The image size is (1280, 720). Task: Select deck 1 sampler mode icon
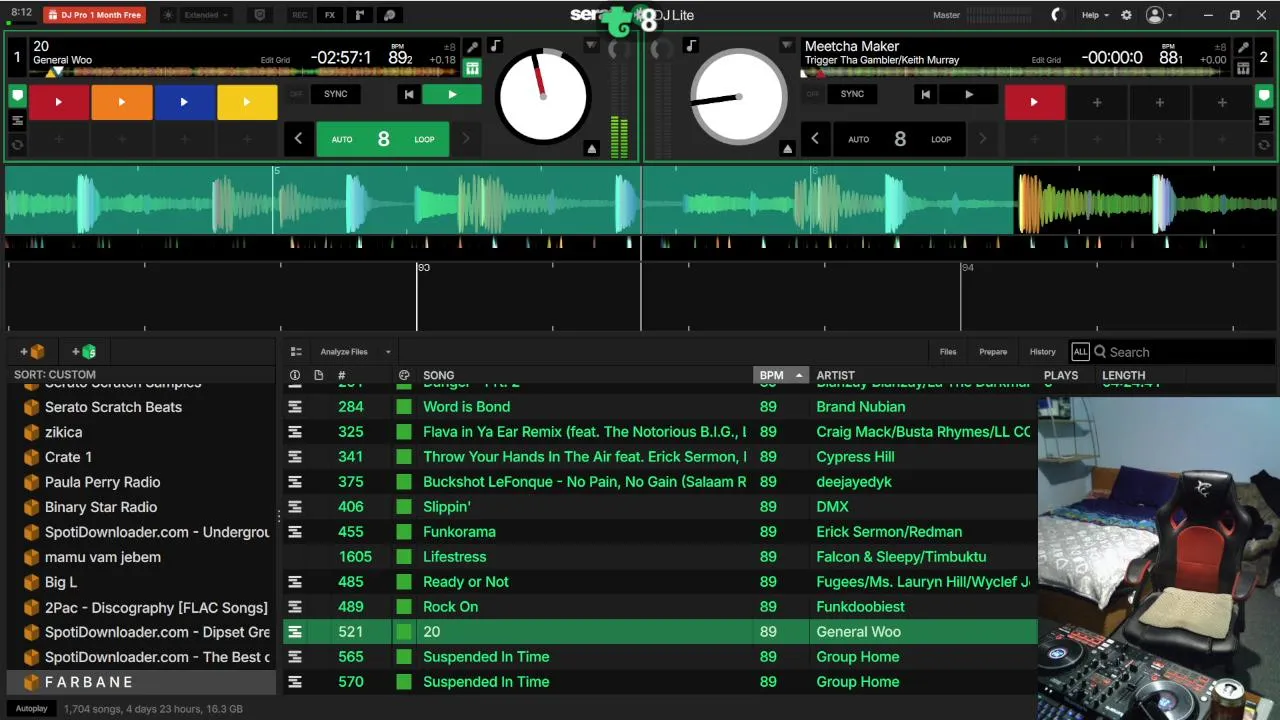(17, 145)
